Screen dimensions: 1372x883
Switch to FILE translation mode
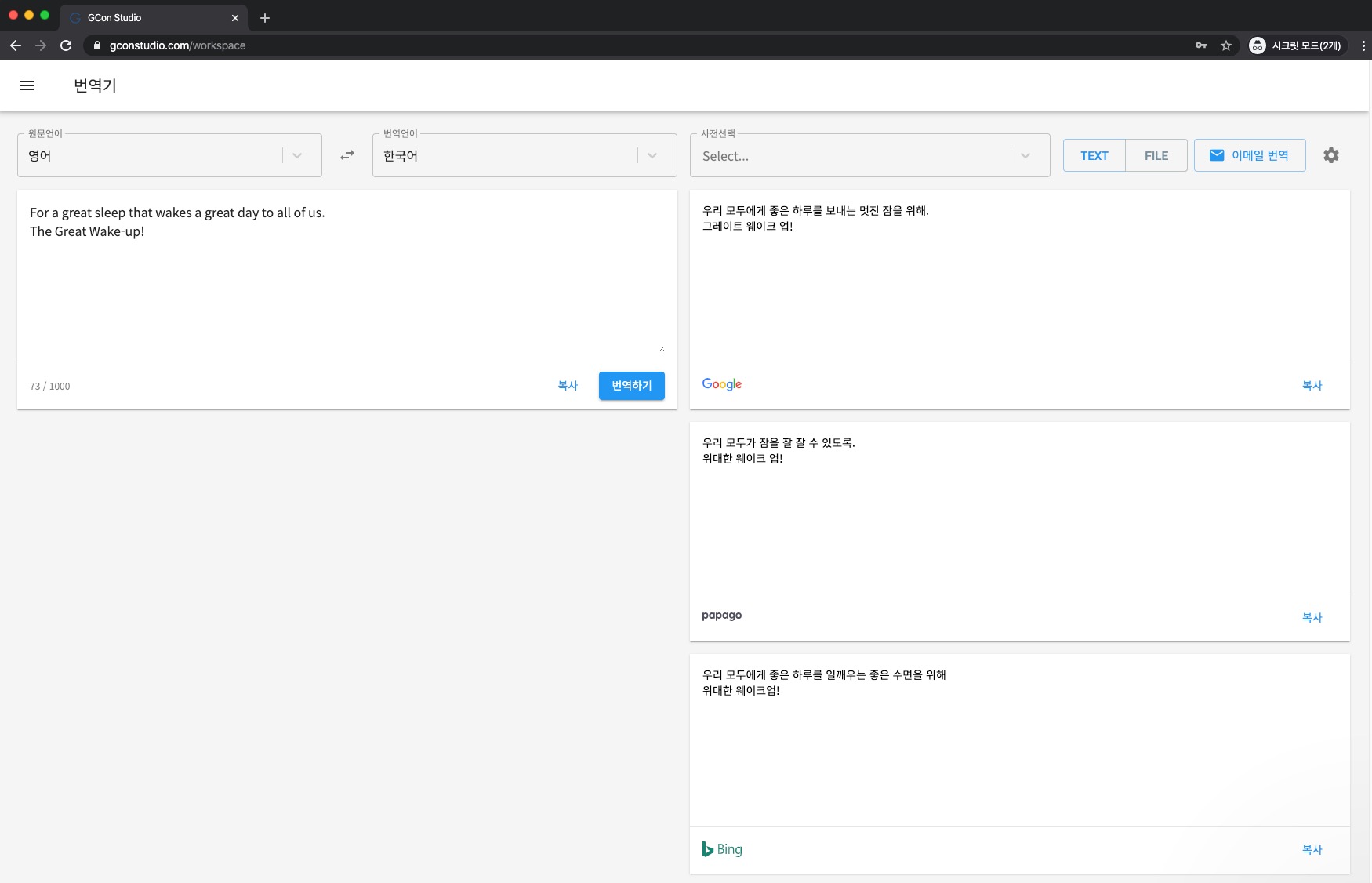point(1156,155)
